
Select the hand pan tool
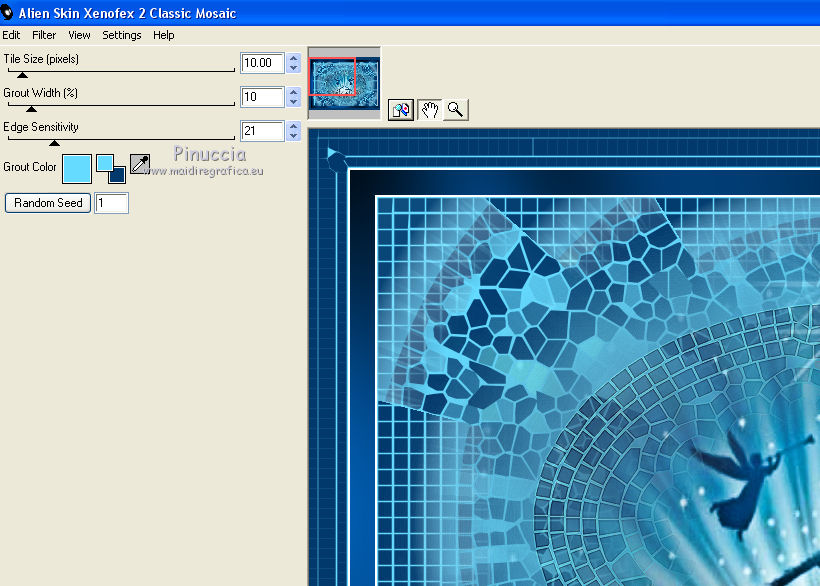[x=430, y=110]
